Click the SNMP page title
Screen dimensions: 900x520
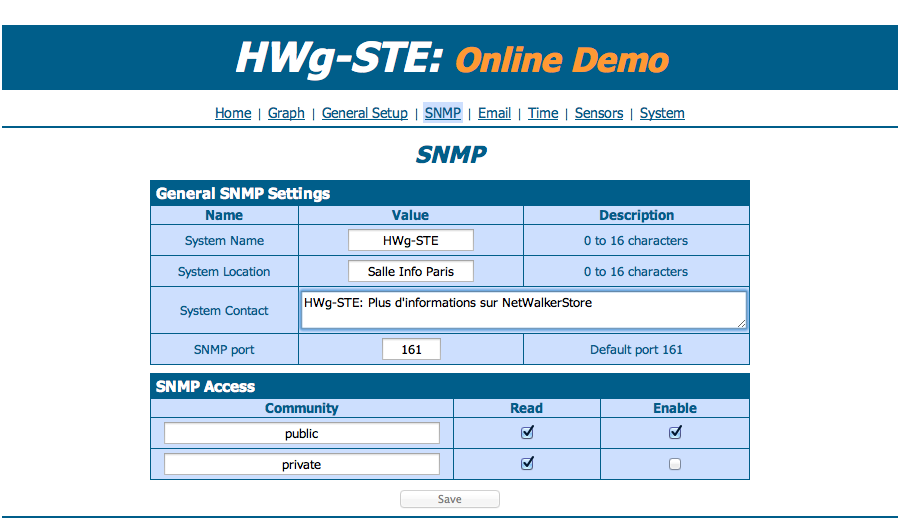coord(451,154)
